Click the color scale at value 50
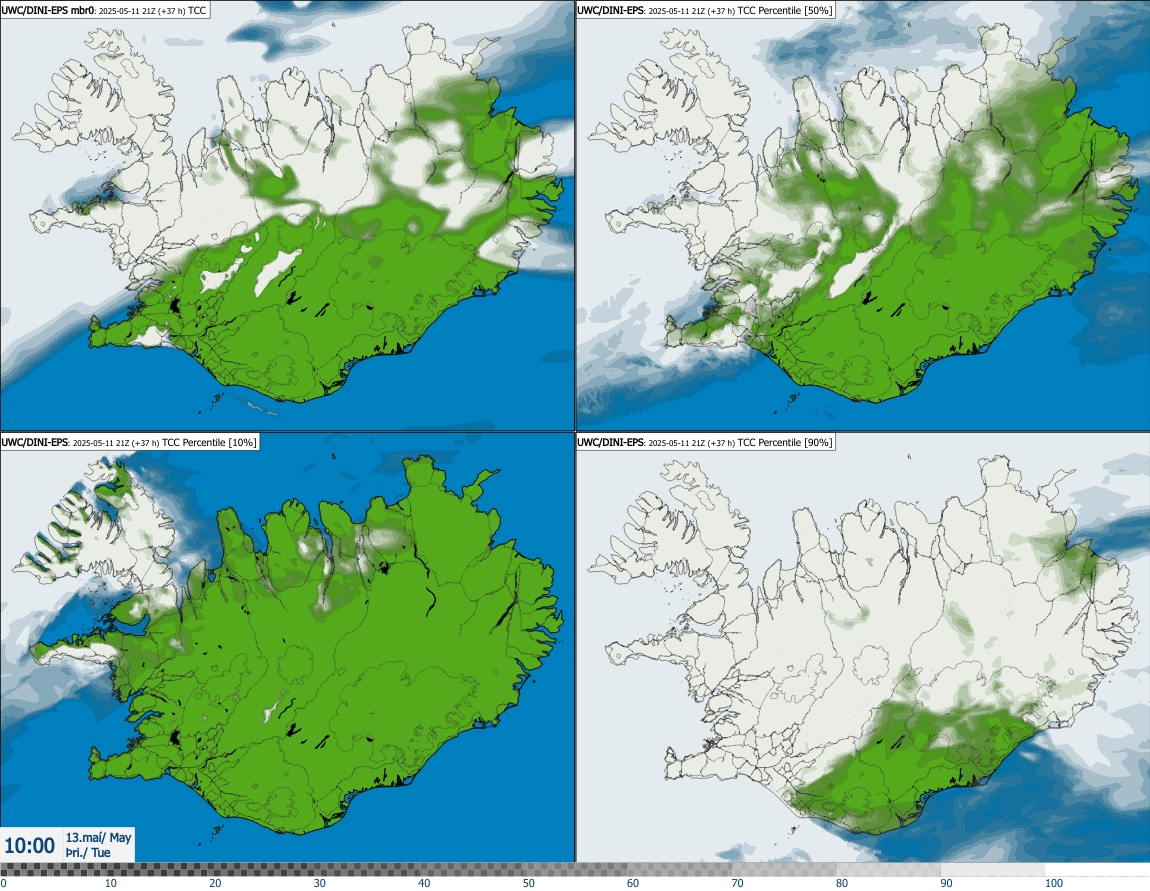1150x891 pixels. pos(529,883)
